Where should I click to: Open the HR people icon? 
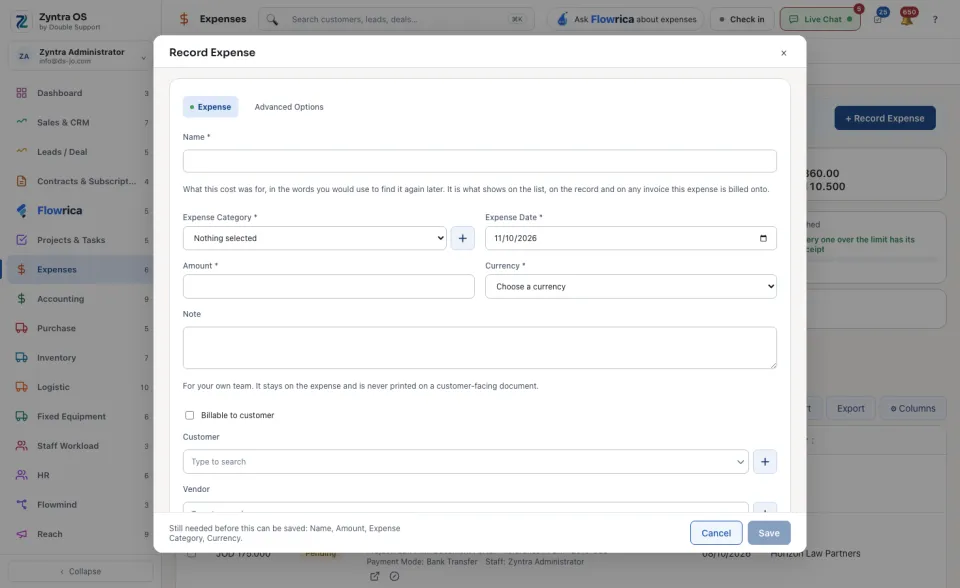(x=21, y=475)
